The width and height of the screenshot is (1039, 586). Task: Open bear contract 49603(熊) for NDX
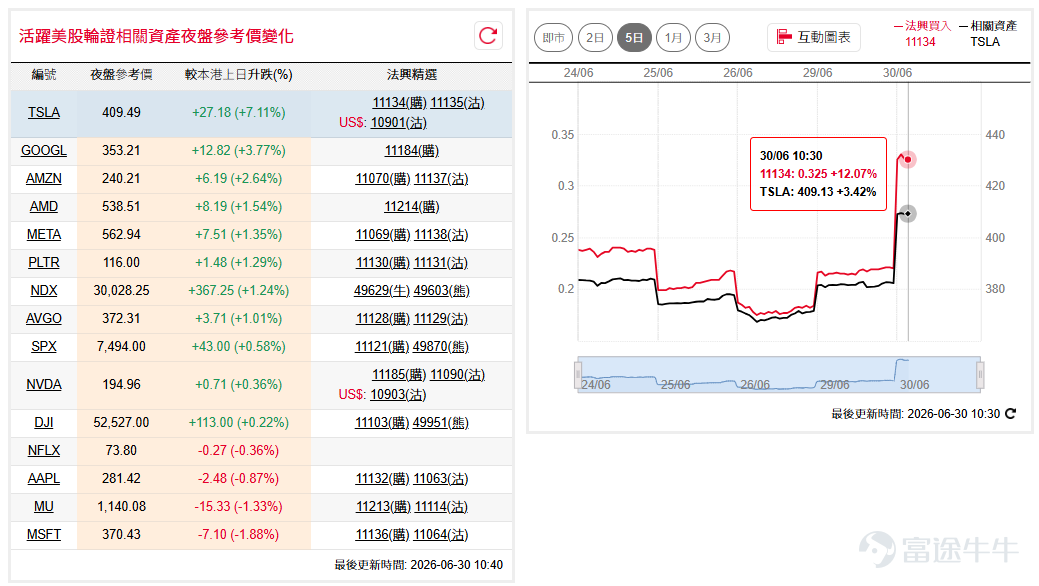click(441, 290)
